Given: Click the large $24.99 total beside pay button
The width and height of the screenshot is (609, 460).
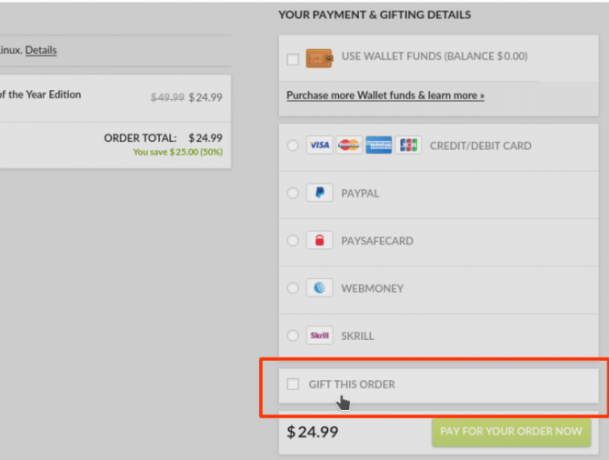Looking at the screenshot, I should [312, 432].
